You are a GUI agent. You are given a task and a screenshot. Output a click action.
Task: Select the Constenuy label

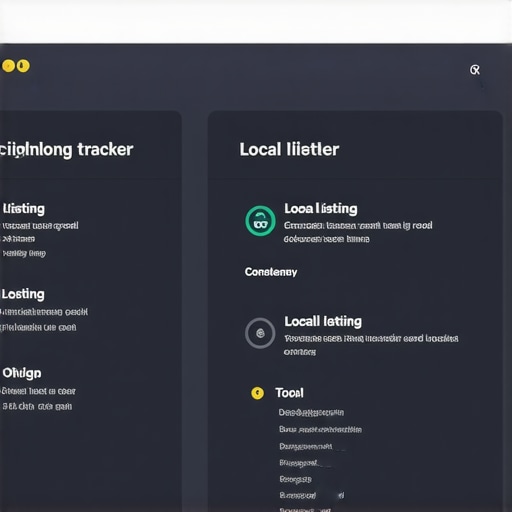pyautogui.click(x=271, y=272)
